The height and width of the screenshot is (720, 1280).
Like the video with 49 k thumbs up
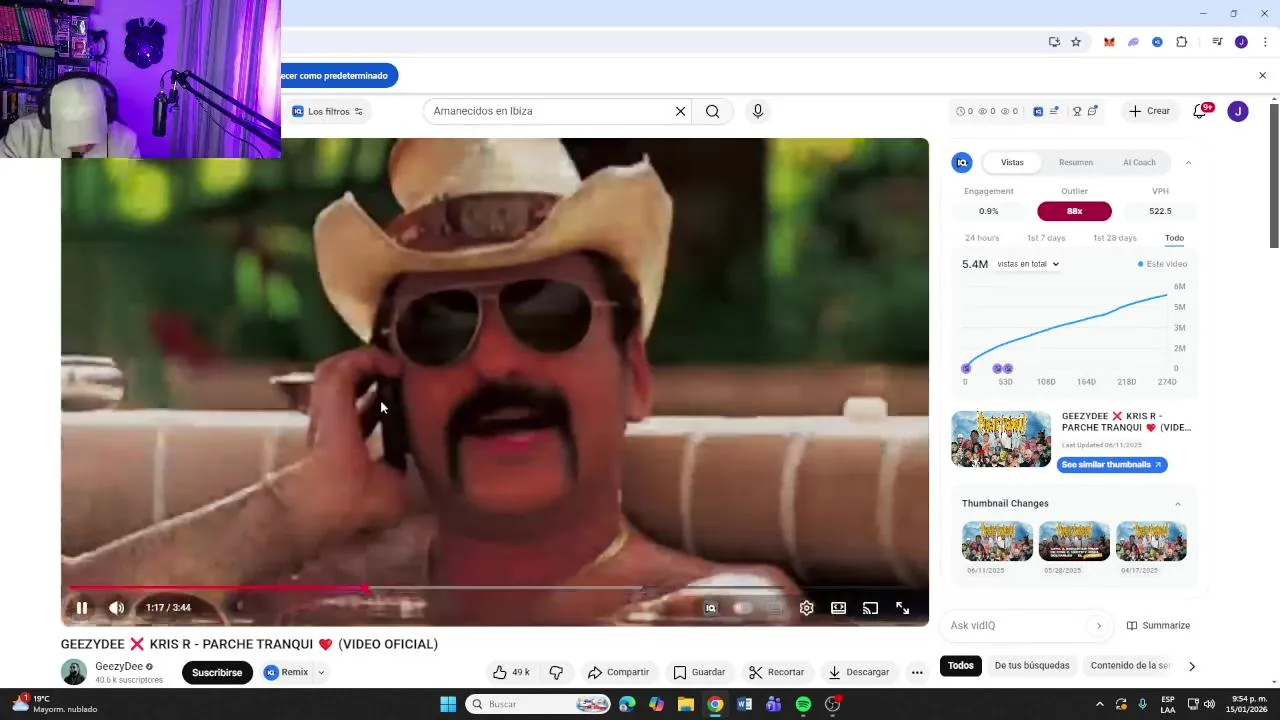click(511, 672)
